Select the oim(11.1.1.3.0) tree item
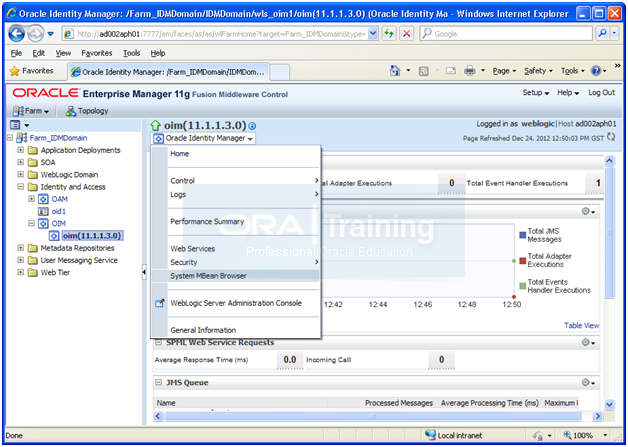The width and height of the screenshot is (628, 447). (92, 236)
